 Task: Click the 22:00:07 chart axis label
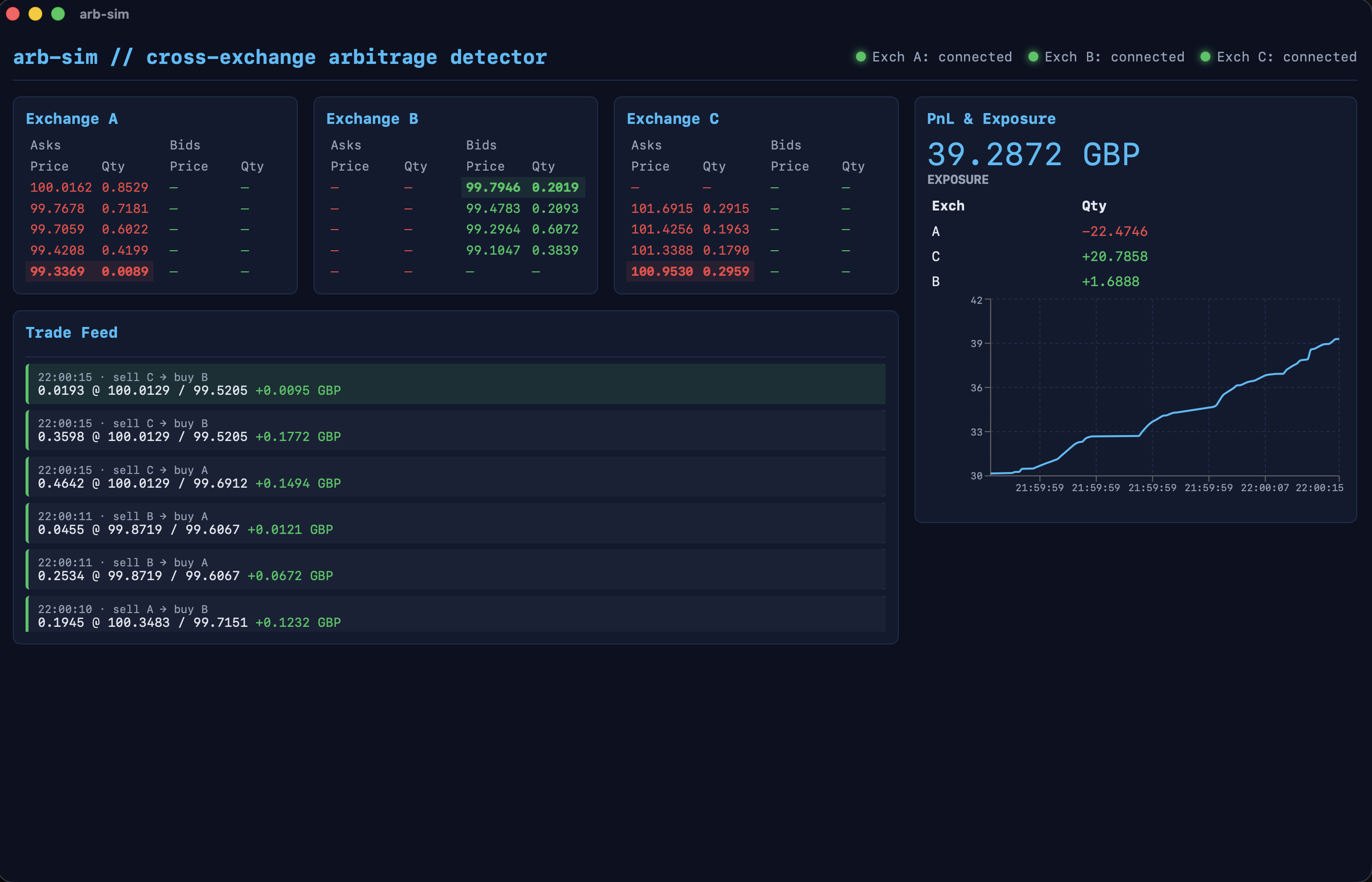tap(1264, 487)
